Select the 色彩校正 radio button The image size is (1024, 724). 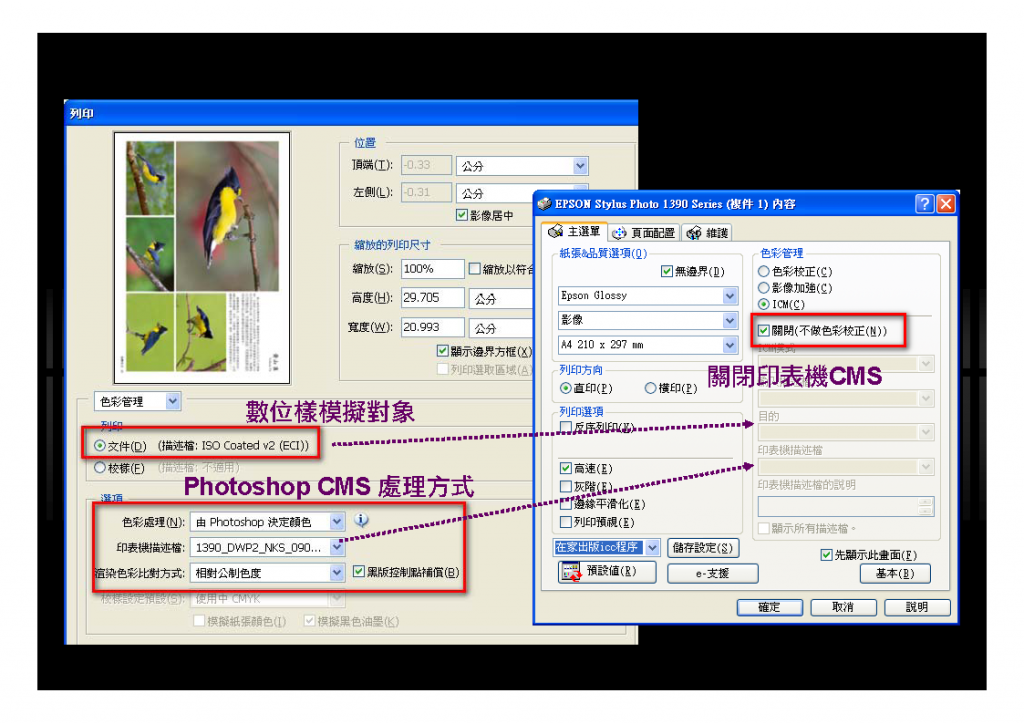tap(763, 271)
